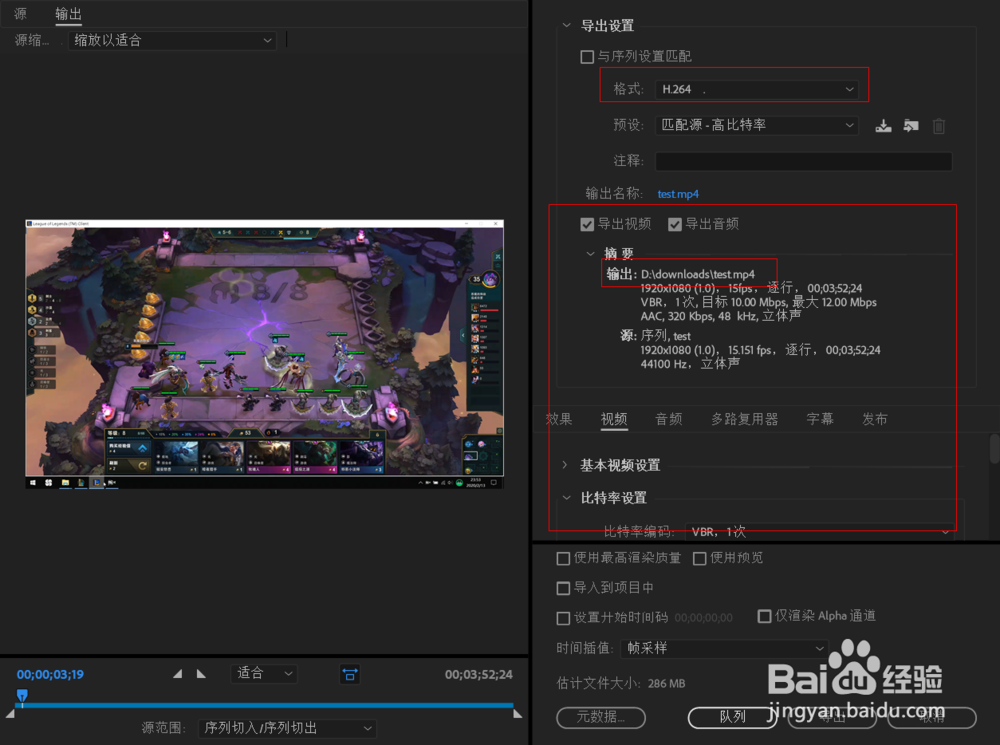Click the blue playhead marker
1000x745 pixels.
pos(22,695)
